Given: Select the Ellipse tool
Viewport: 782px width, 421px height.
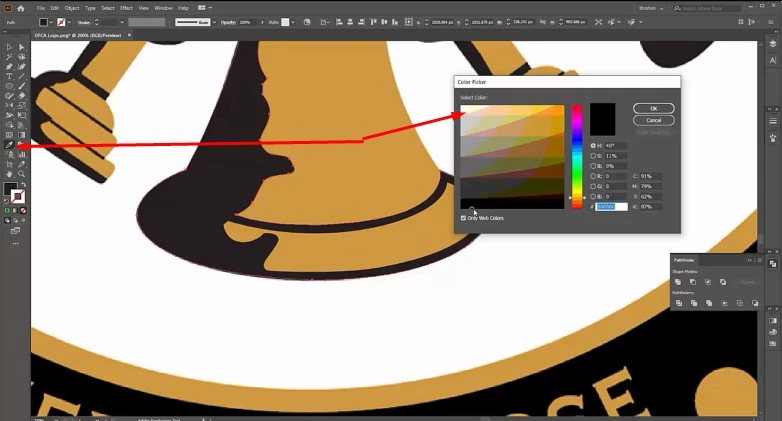Looking at the screenshot, I should tap(9, 86).
